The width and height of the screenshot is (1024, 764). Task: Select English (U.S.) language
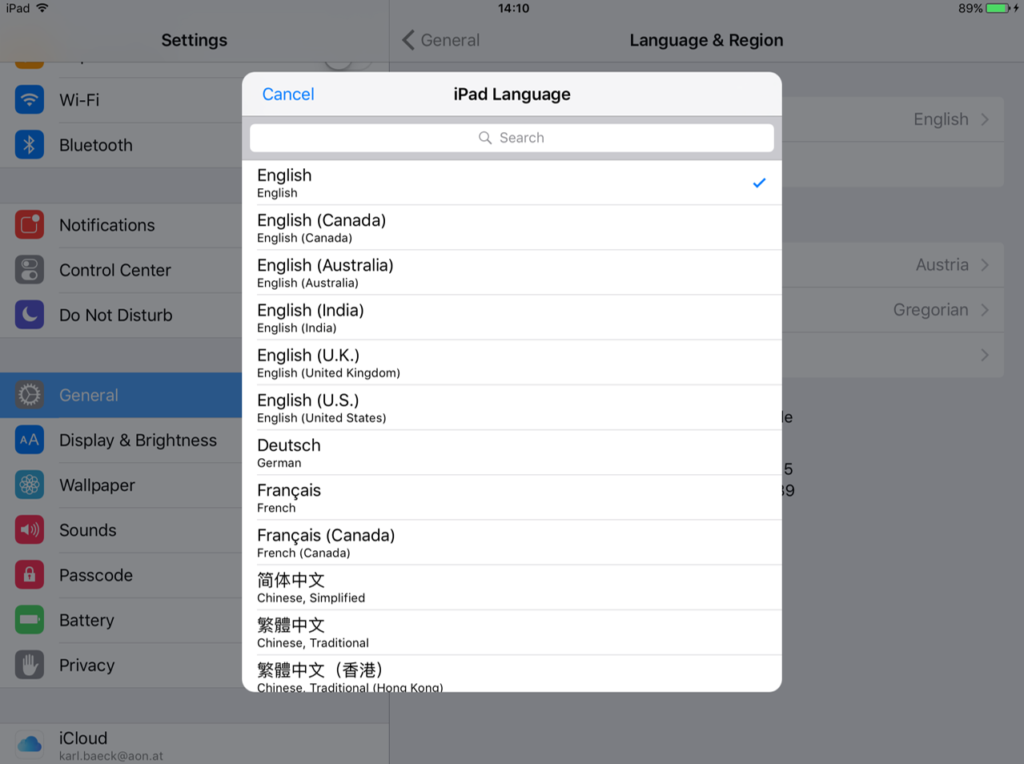pos(512,408)
